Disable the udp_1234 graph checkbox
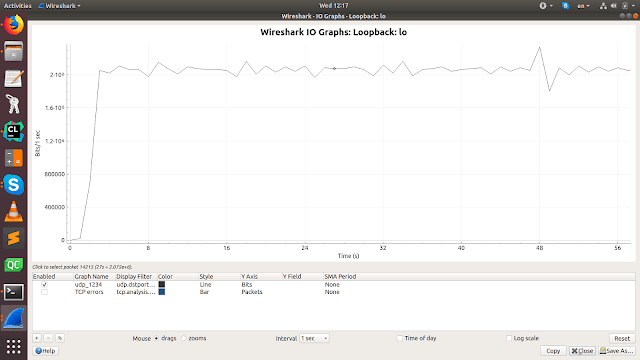This screenshot has height=360, width=640. click(44, 284)
